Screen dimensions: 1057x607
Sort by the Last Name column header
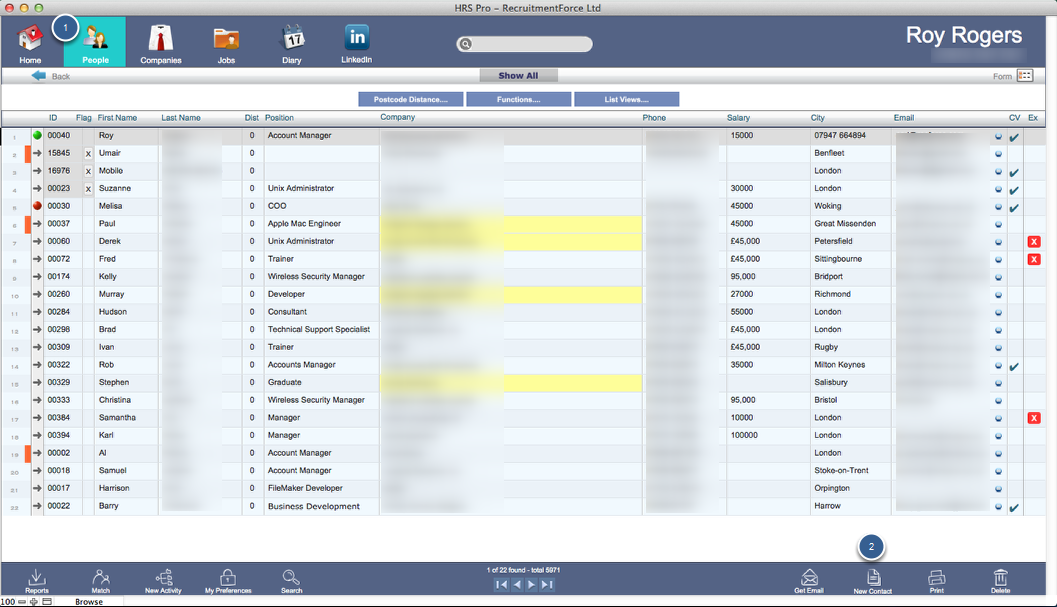[181, 117]
